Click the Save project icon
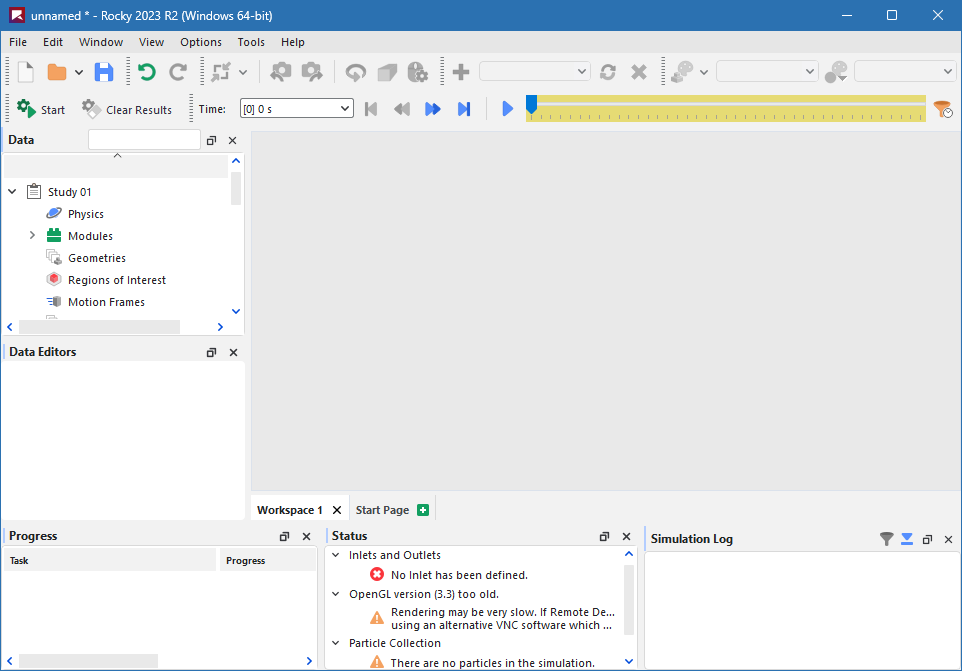The image size is (962, 671). 104,72
